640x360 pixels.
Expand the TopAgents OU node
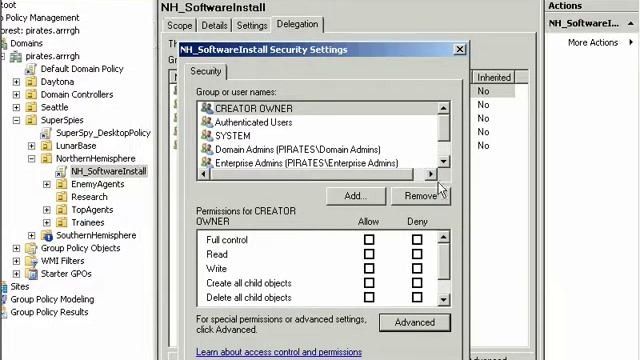coord(47,210)
